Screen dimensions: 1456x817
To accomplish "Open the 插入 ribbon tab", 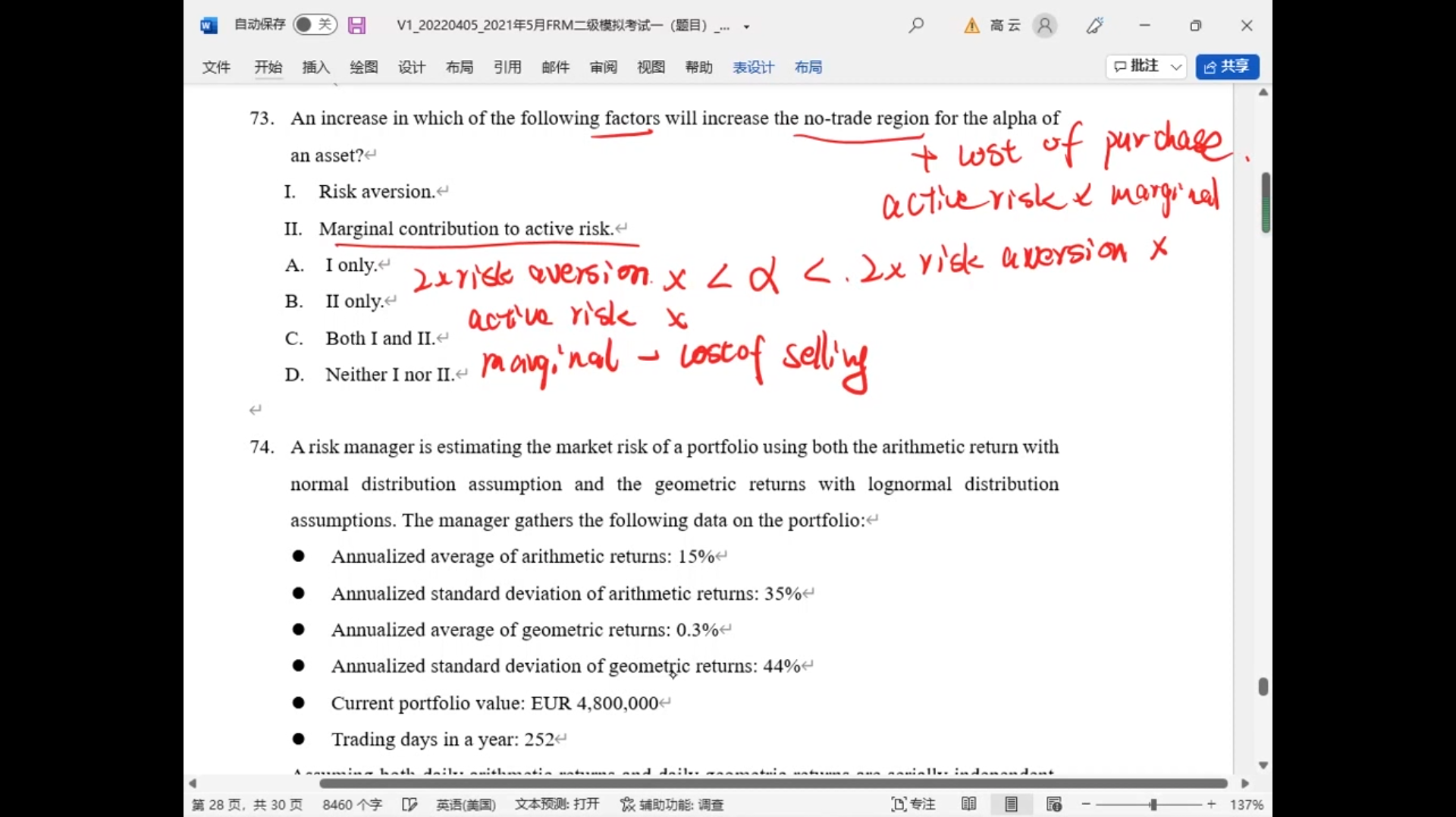I will [x=315, y=68].
